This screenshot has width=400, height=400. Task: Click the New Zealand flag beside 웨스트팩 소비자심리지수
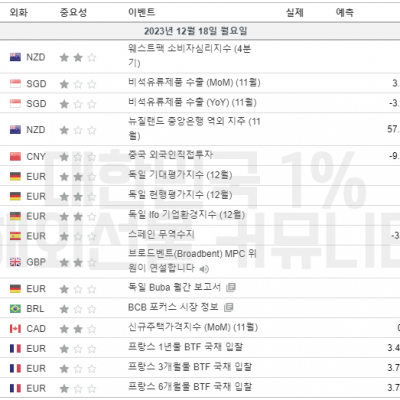tap(15, 57)
